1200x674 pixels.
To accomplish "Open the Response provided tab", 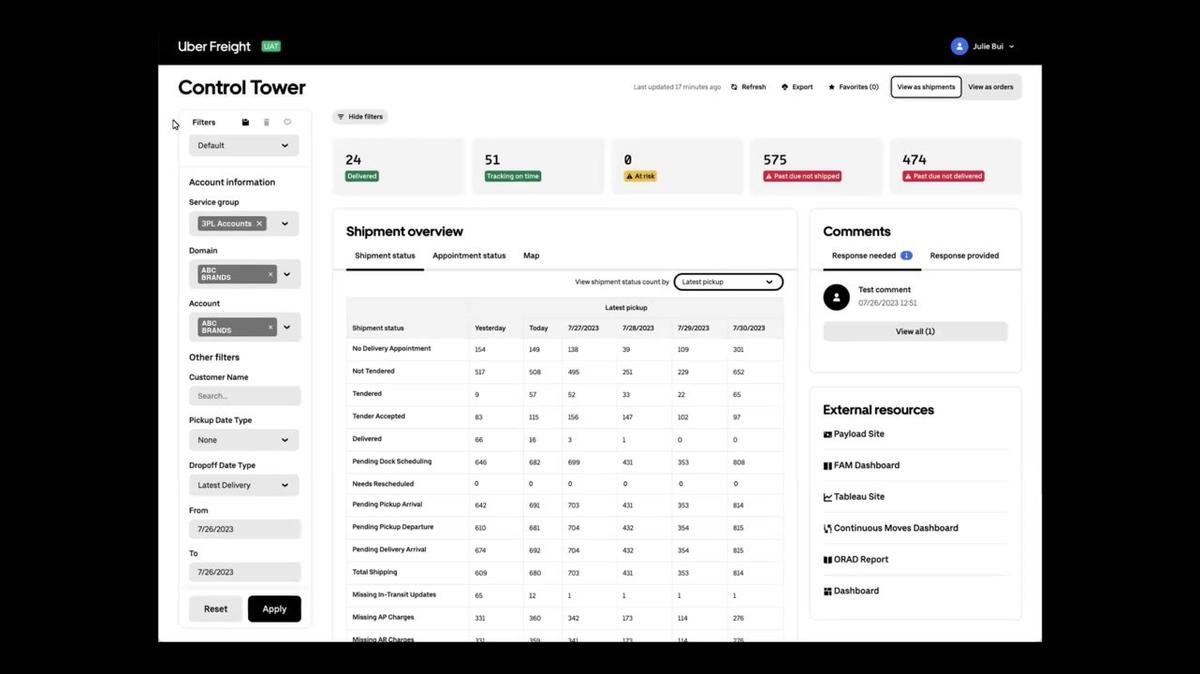I will coord(964,256).
